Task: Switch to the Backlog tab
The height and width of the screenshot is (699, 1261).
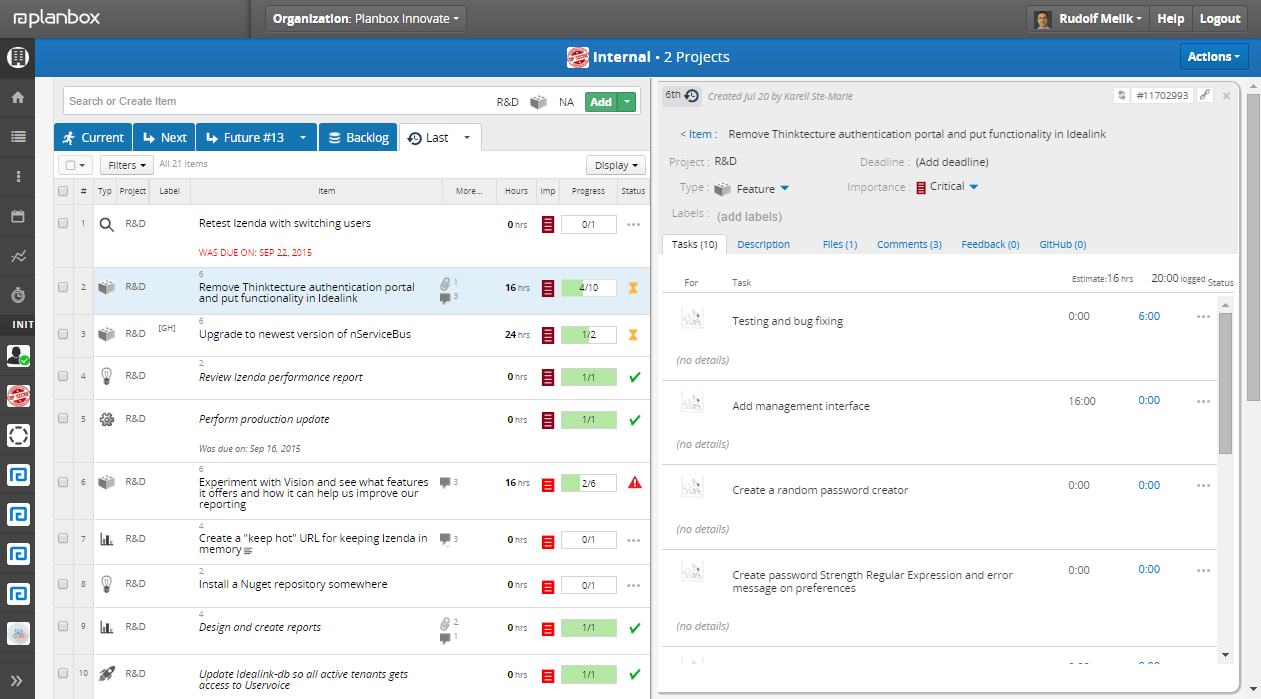Action: 358,138
